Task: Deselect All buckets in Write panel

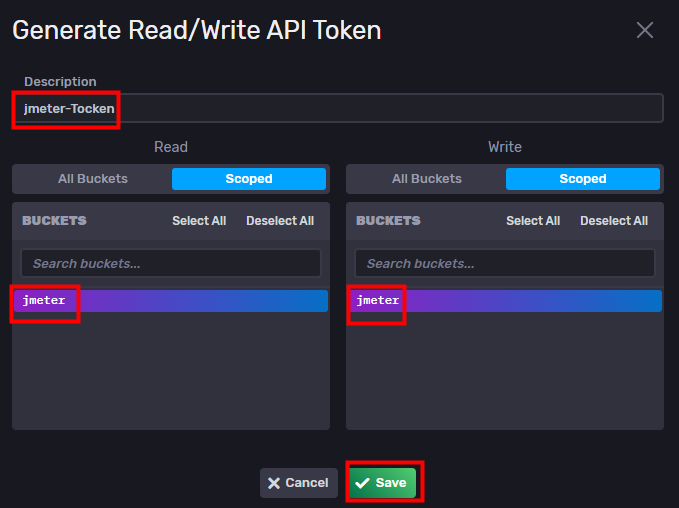Action: coord(614,221)
